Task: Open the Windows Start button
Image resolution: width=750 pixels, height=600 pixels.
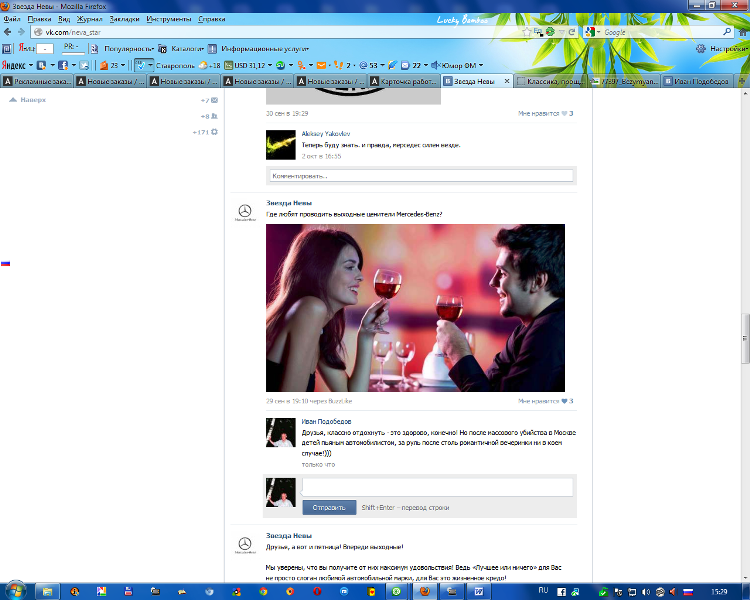Action: point(15,591)
